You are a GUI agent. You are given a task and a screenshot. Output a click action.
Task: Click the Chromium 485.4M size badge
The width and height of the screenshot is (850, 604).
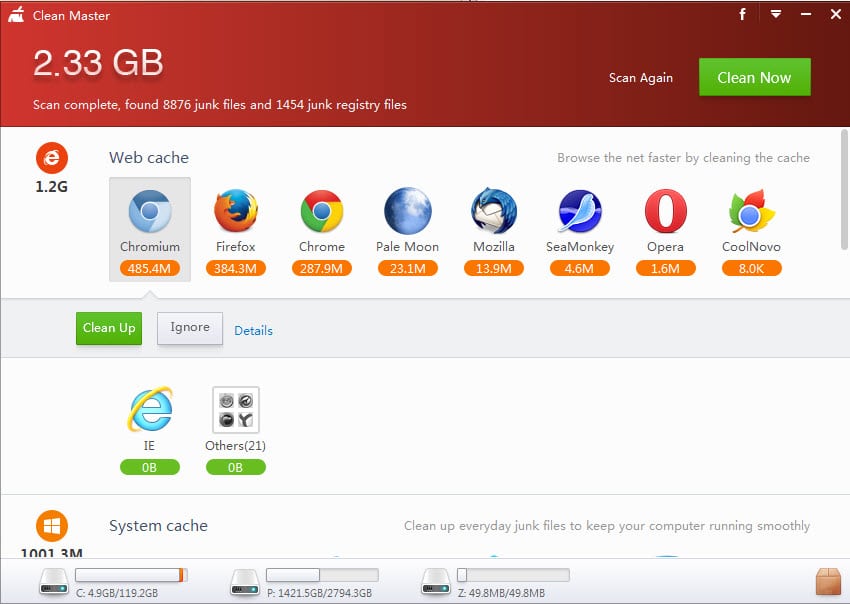pos(150,268)
